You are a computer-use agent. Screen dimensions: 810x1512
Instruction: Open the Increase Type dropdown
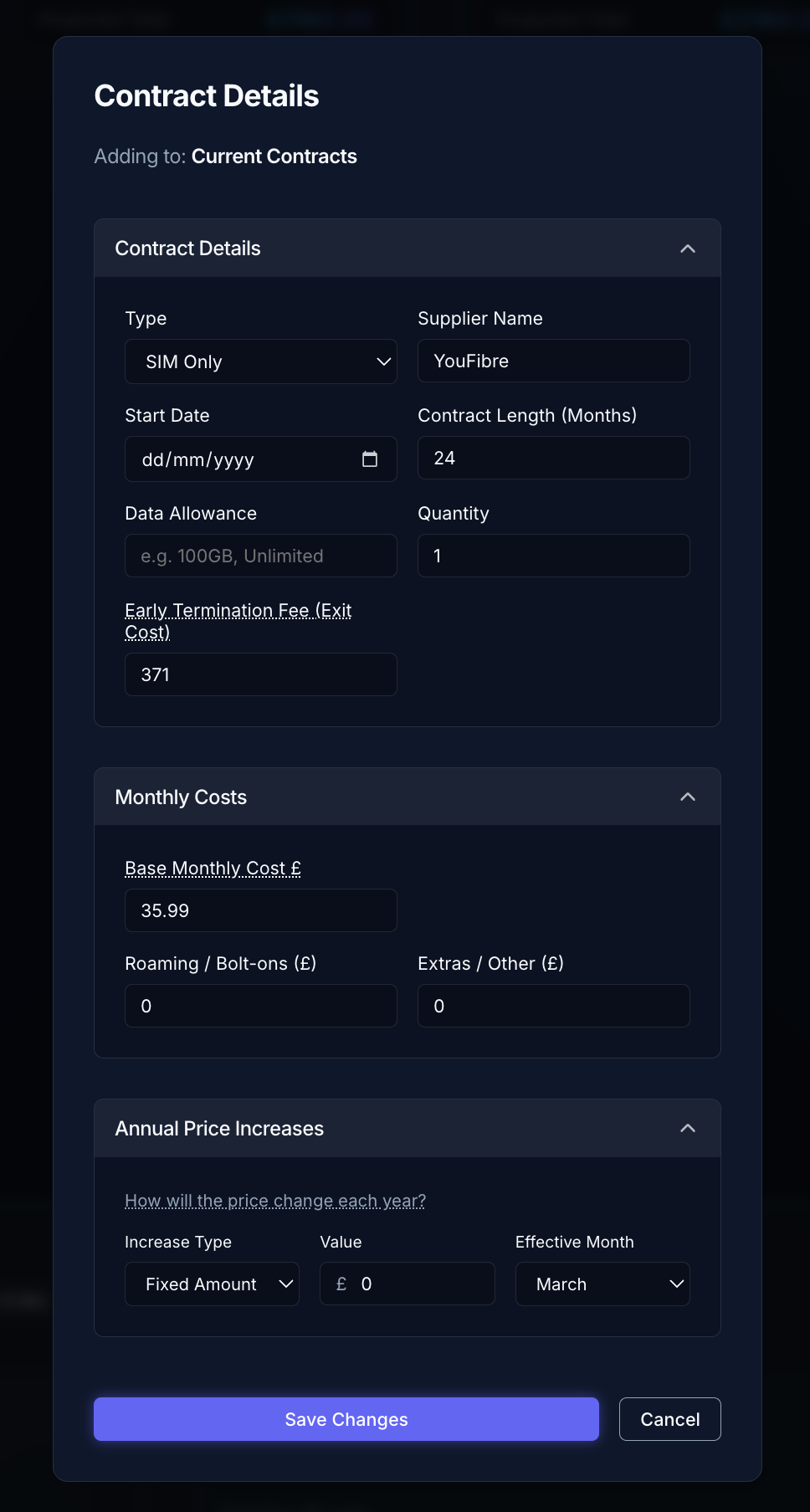(x=211, y=1284)
